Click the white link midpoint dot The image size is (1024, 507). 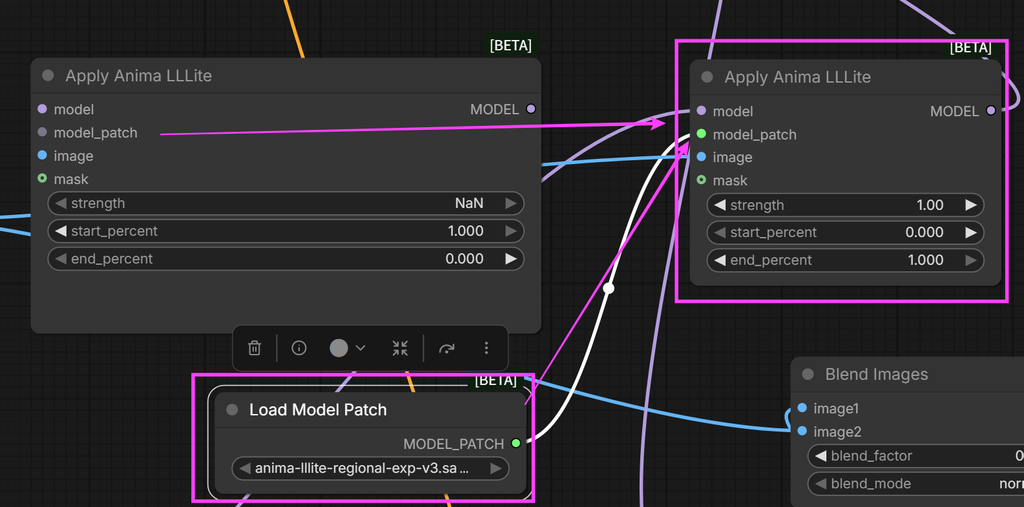609,288
